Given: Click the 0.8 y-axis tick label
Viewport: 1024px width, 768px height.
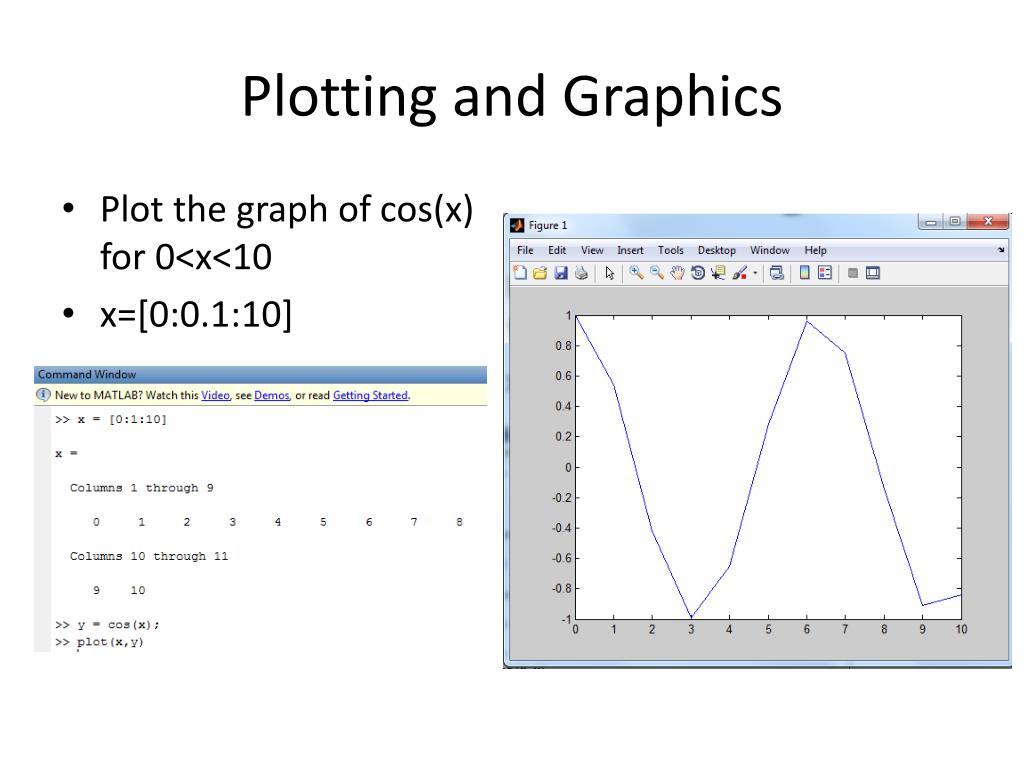Looking at the screenshot, I should pyautogui.click(x=563, y=345).
